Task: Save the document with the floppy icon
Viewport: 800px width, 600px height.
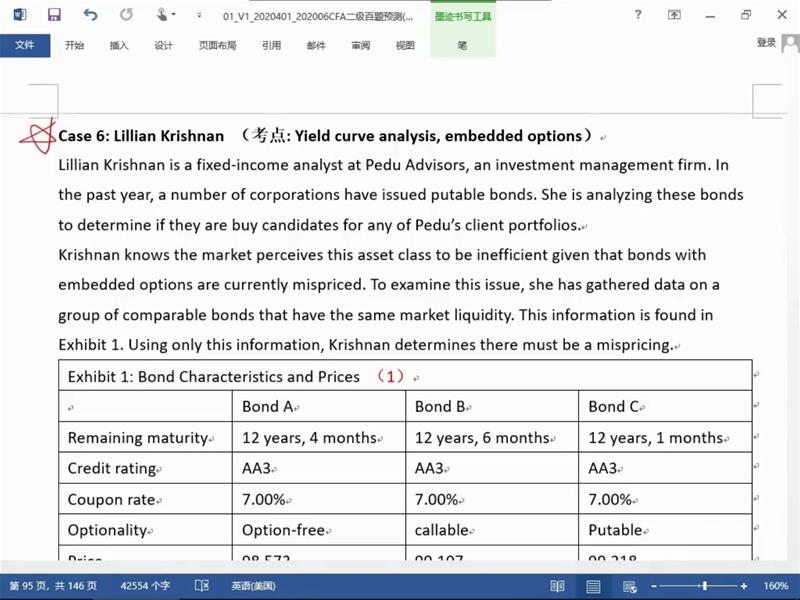Action: pos(54,15)
